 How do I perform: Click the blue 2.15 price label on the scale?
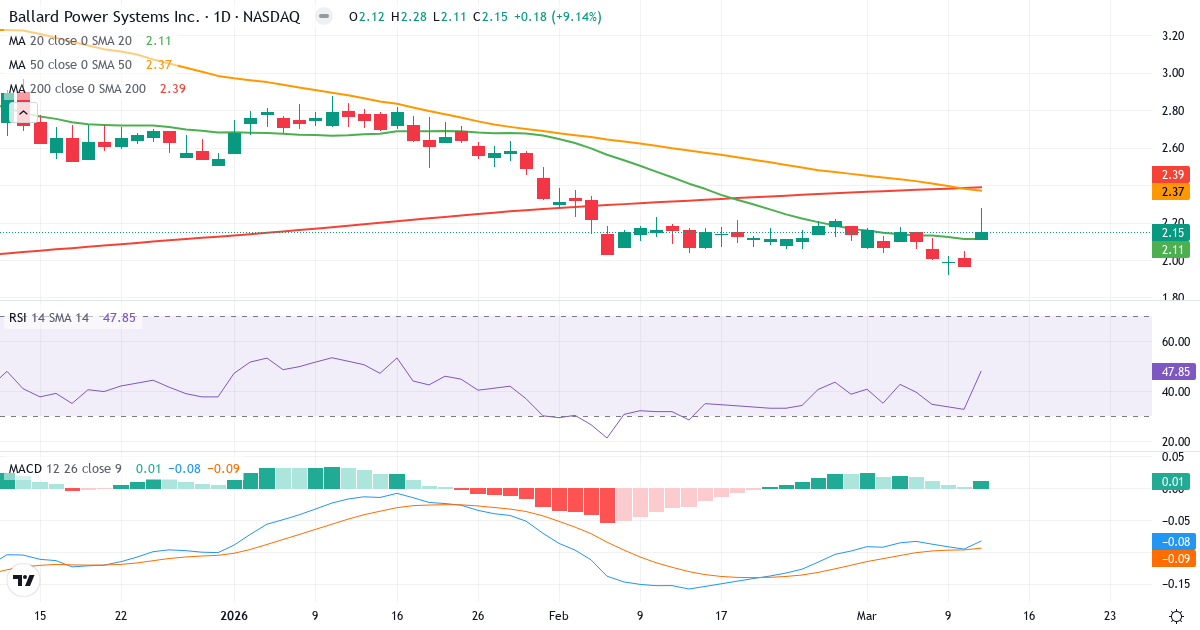pyautogui.click(x=1170, y=232)
